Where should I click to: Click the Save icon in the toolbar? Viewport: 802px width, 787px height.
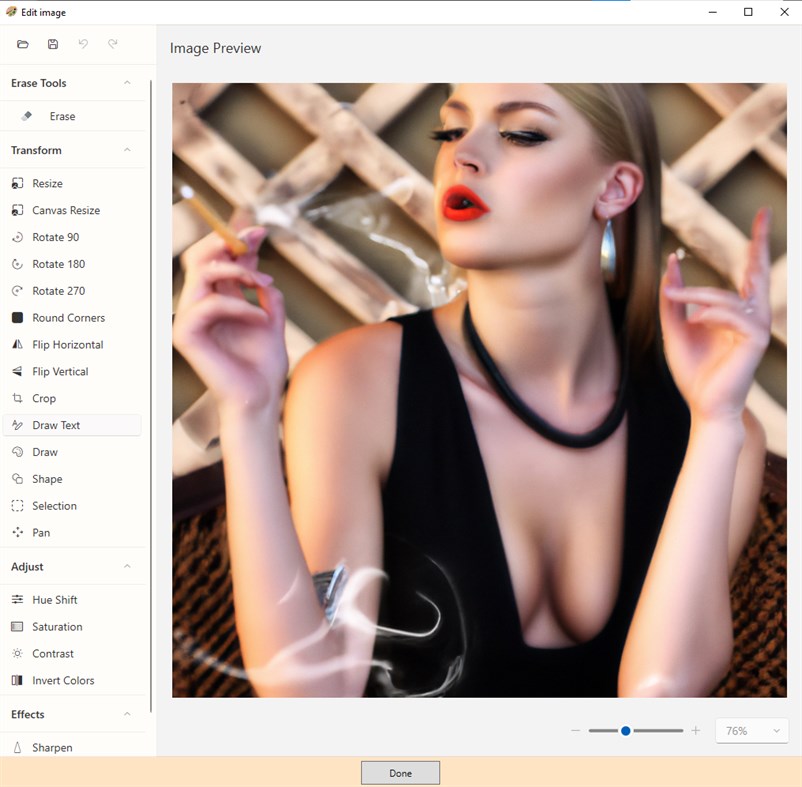[x=53, y=44]
